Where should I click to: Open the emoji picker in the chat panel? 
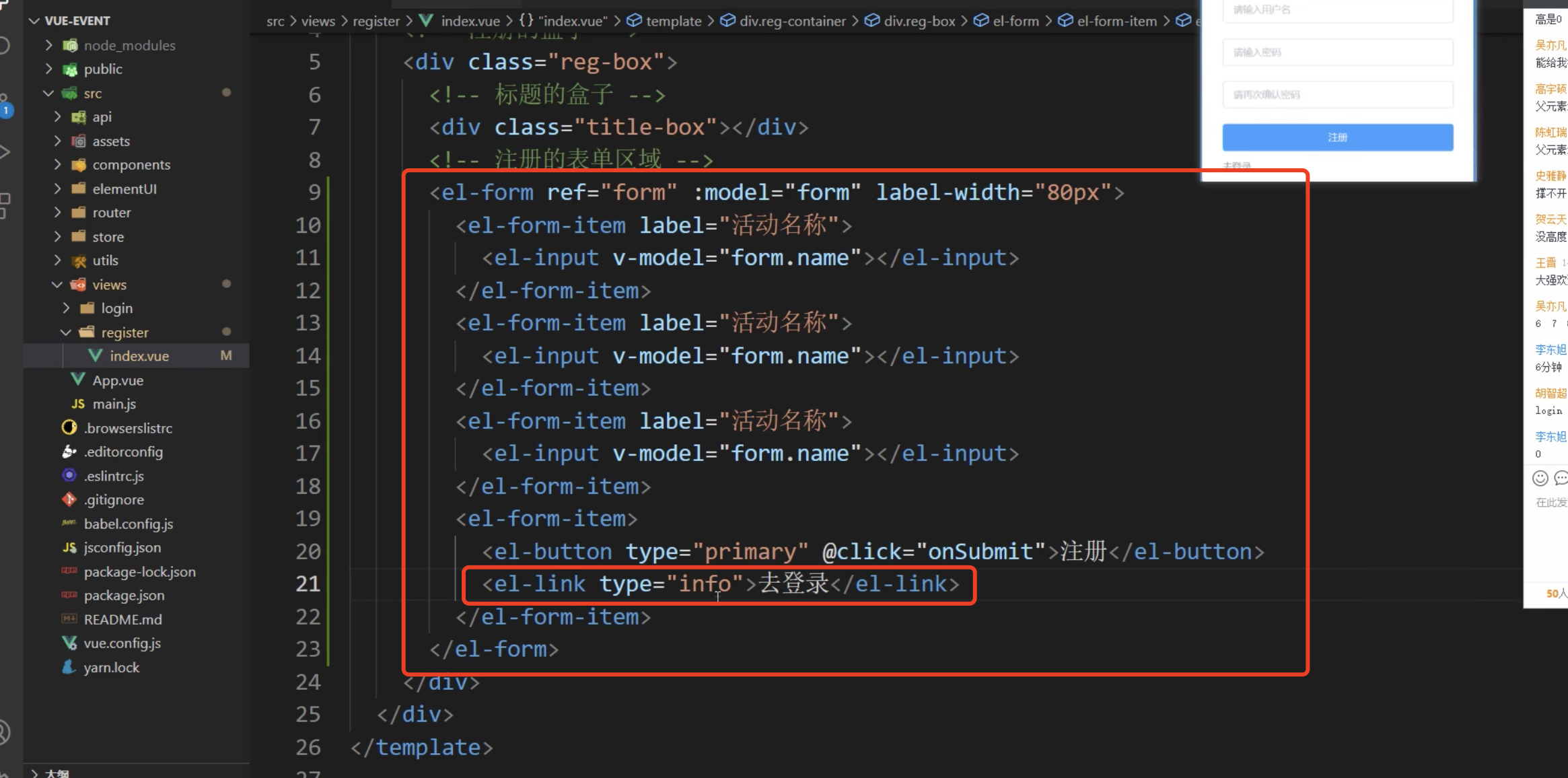1540,479
